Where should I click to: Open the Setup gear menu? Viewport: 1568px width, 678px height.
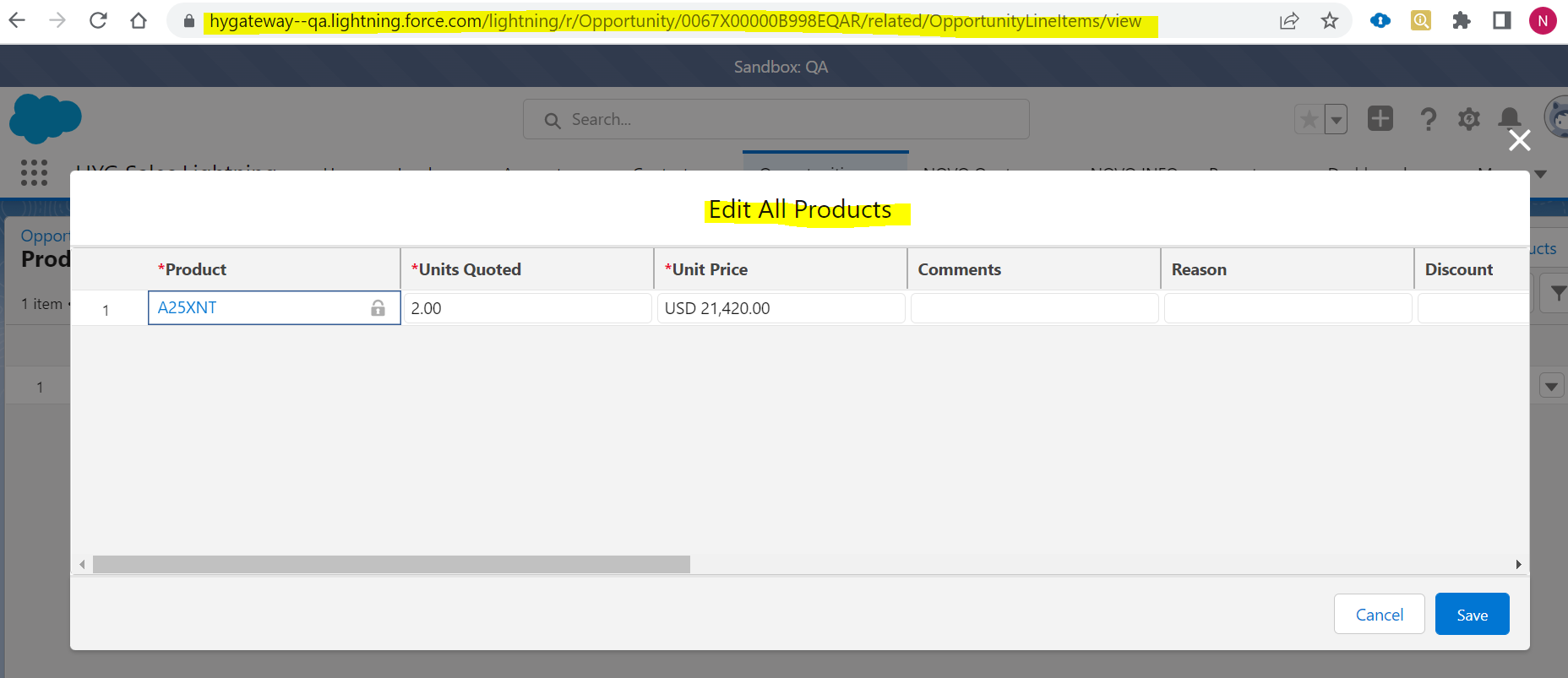1469,119
